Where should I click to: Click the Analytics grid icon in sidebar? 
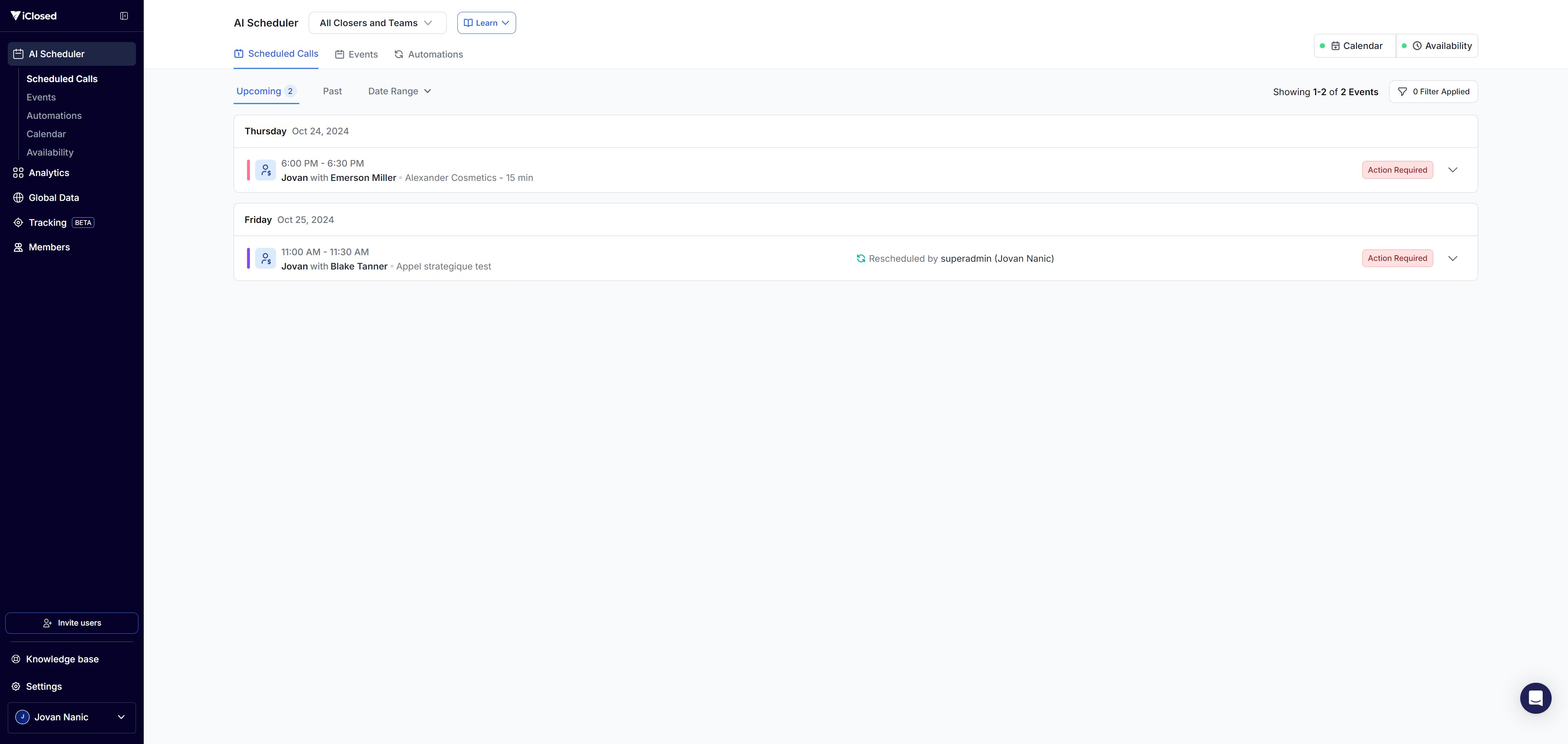click(18, 173)
